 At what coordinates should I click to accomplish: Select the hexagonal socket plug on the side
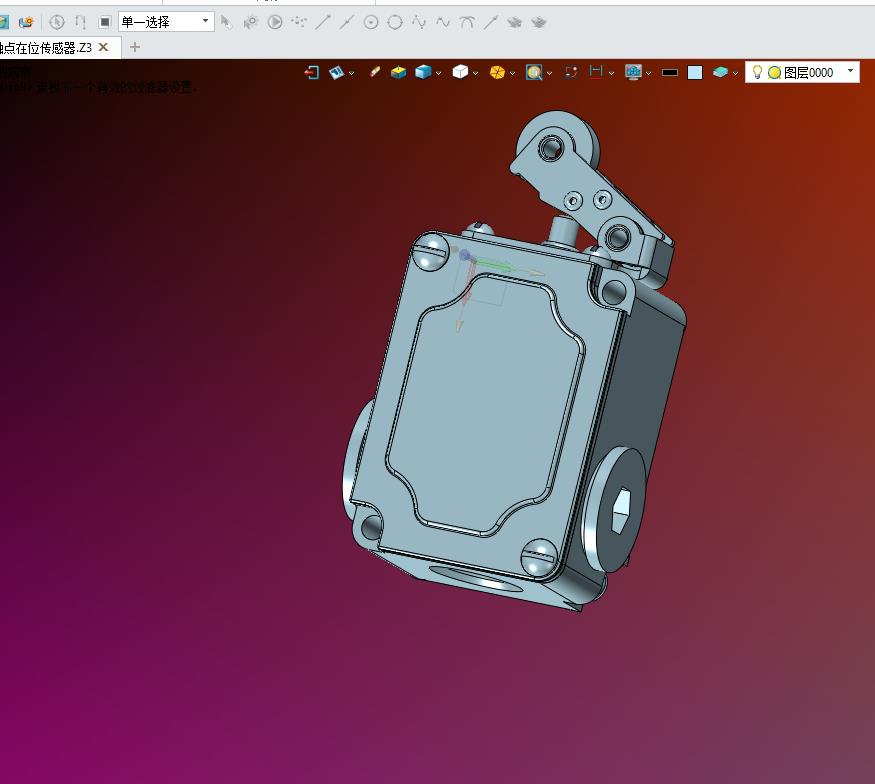click(x=621, y=508)
